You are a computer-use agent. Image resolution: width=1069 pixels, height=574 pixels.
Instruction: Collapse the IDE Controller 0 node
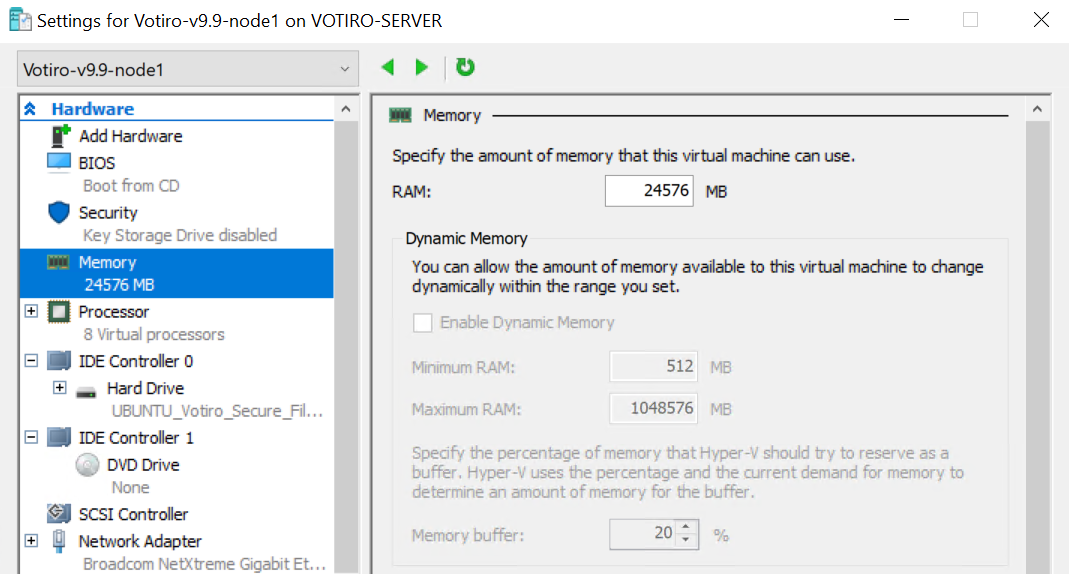(x=31, y=361)
